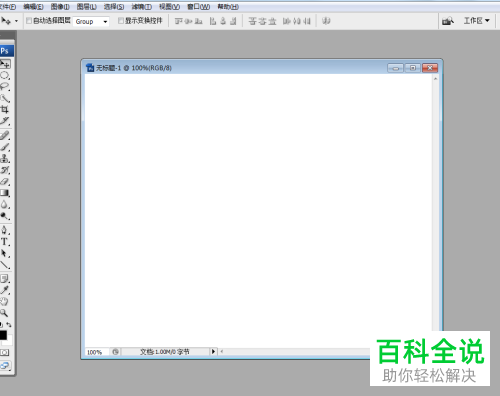Select the Elliptical Marquee tool
The image size is (500, 396).
tap(5, 75)
